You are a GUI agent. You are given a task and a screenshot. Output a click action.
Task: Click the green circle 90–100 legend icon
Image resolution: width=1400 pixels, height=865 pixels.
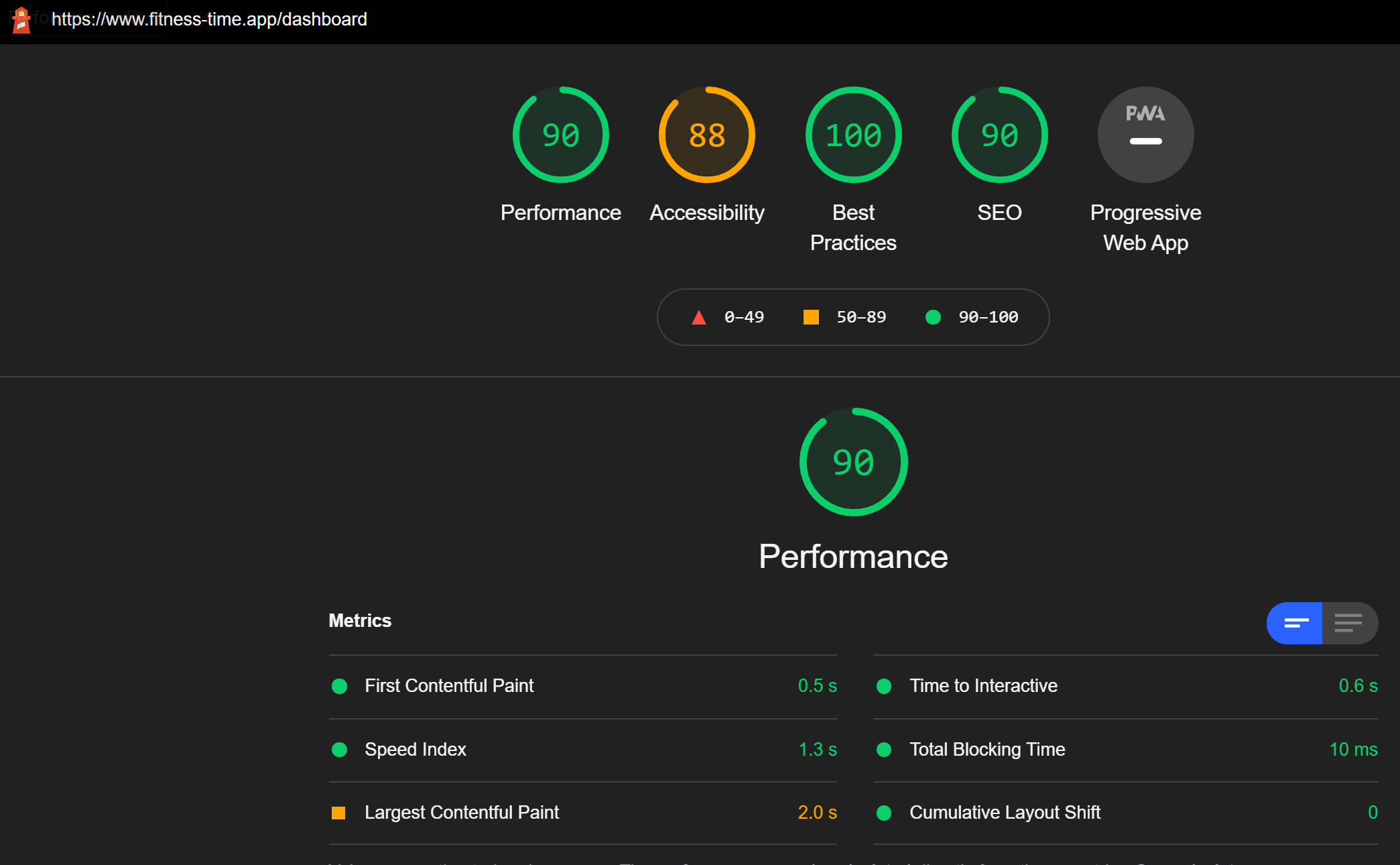[933, 317]
